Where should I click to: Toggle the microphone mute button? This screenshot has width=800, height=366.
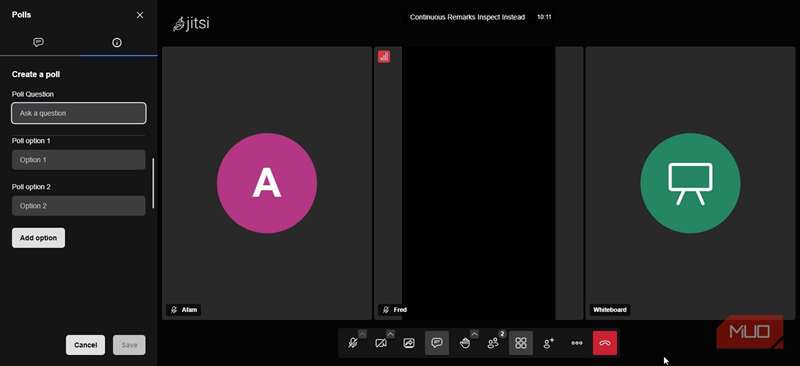pyautogui.click(x=353, y=343)
